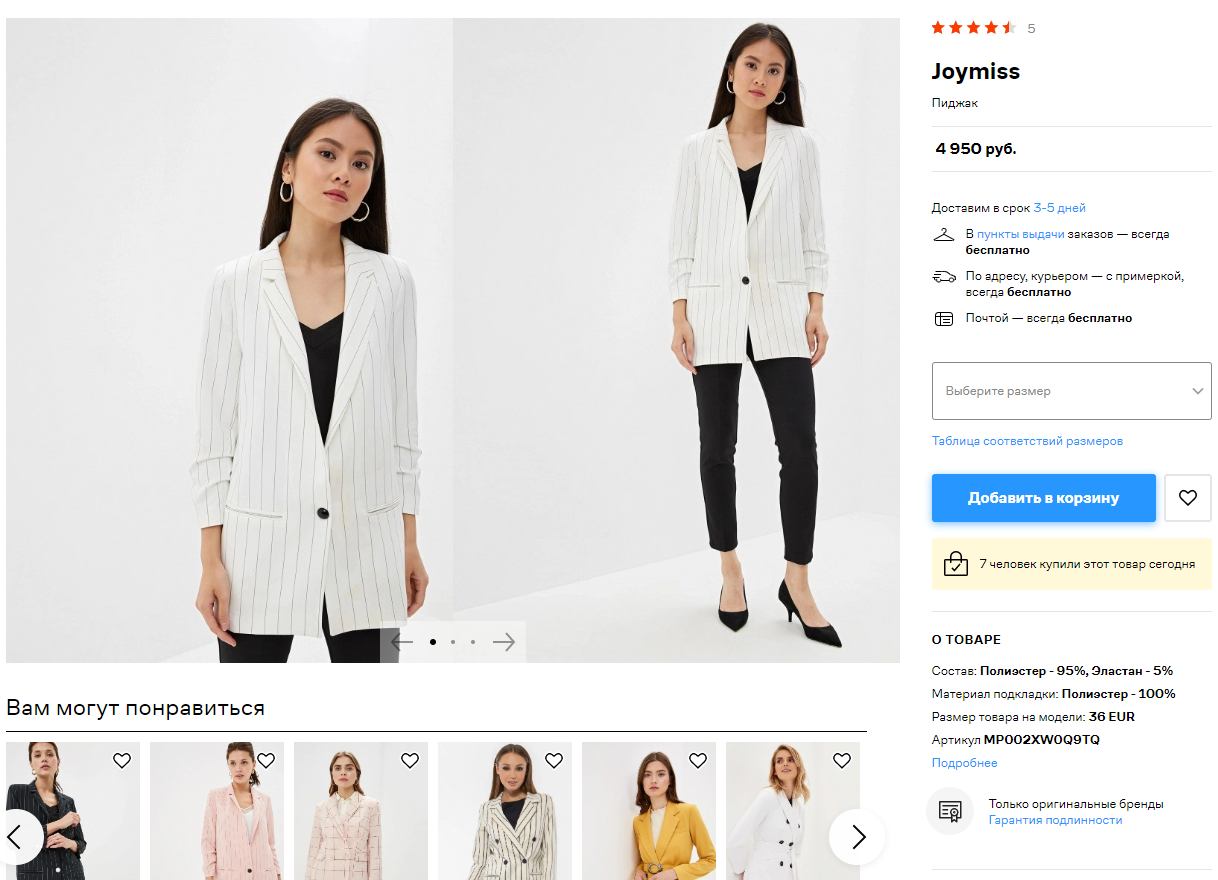Click the star rating
The height and width of the screenshot is (880, 1218).
tap(973, 28)
